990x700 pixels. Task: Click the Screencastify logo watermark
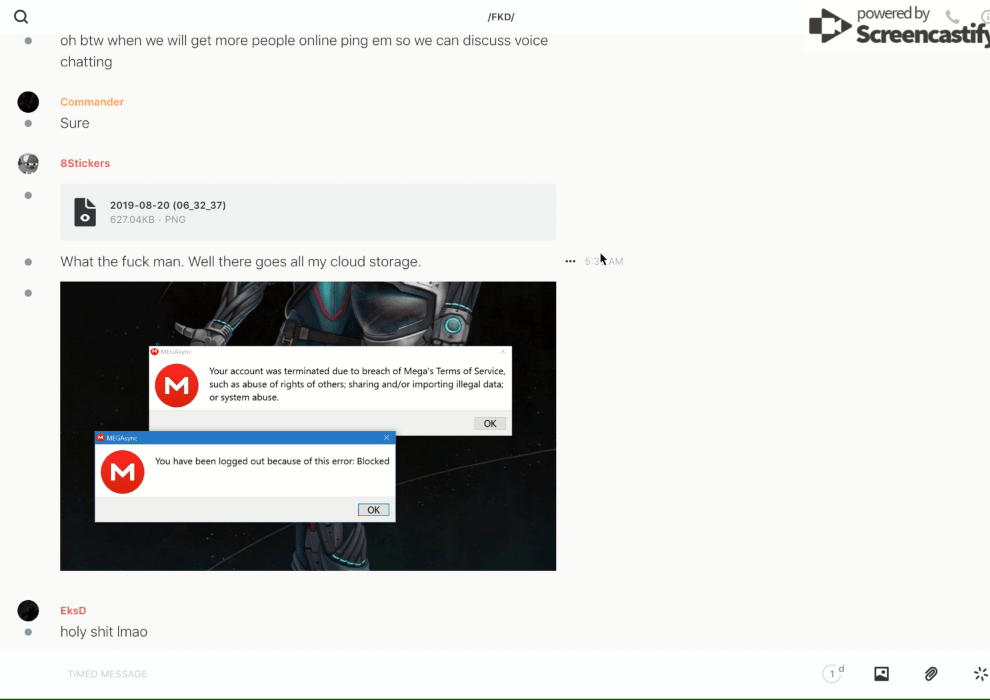898,27
